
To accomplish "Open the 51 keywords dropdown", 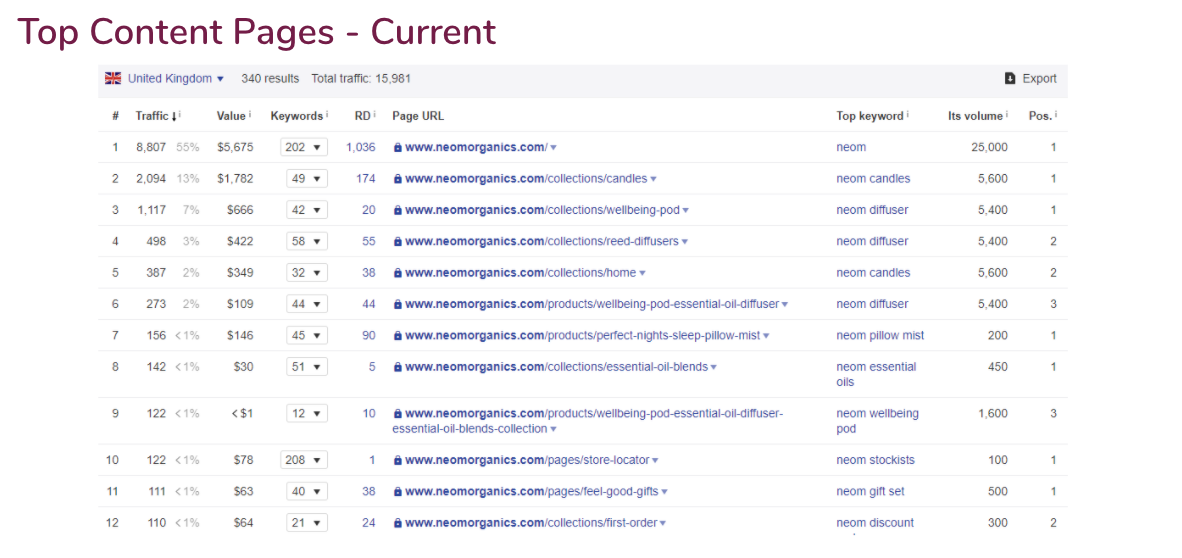I will tap(307, 366).
